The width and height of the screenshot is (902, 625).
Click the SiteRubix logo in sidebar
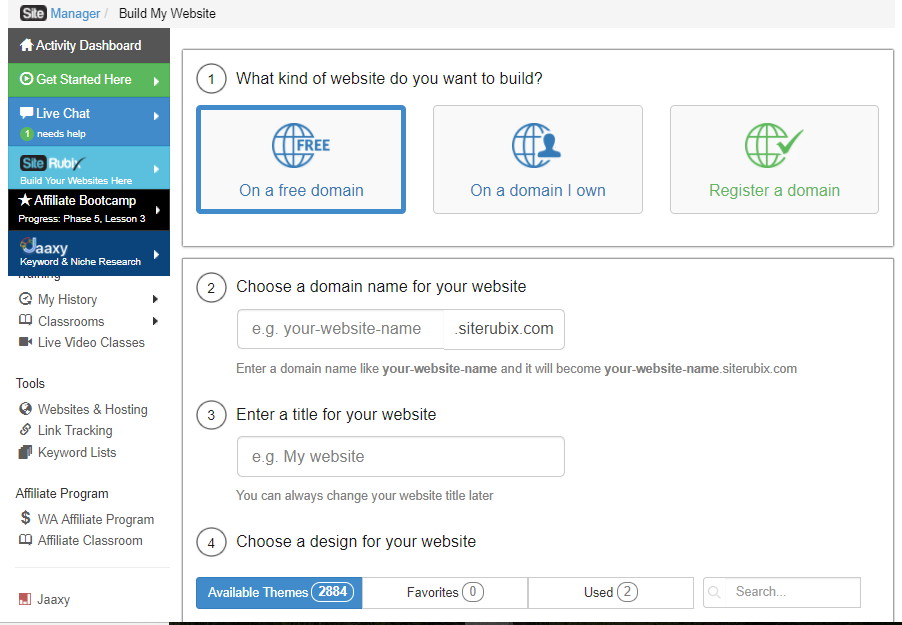tap(52, 163)
